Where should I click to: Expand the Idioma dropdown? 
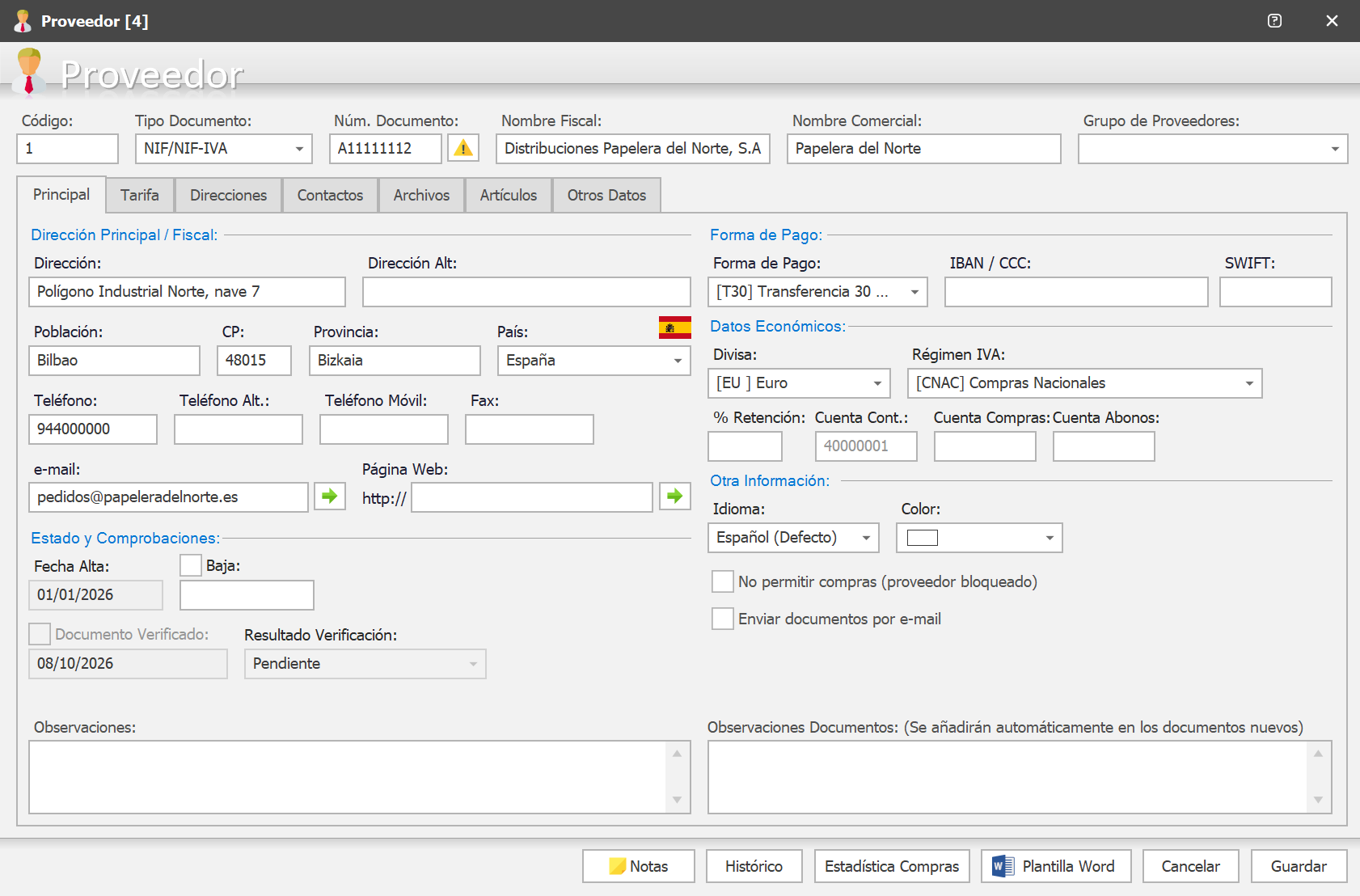866,538
